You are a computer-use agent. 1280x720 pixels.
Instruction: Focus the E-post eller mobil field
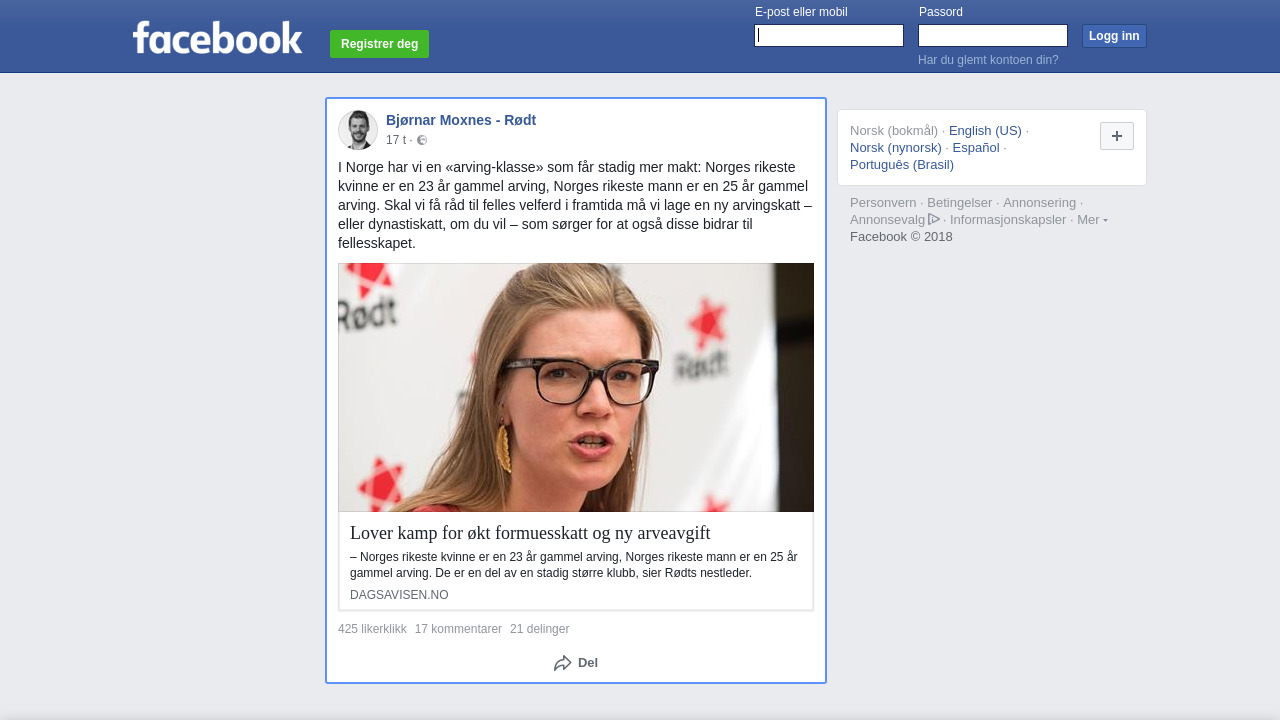point(829,36)
